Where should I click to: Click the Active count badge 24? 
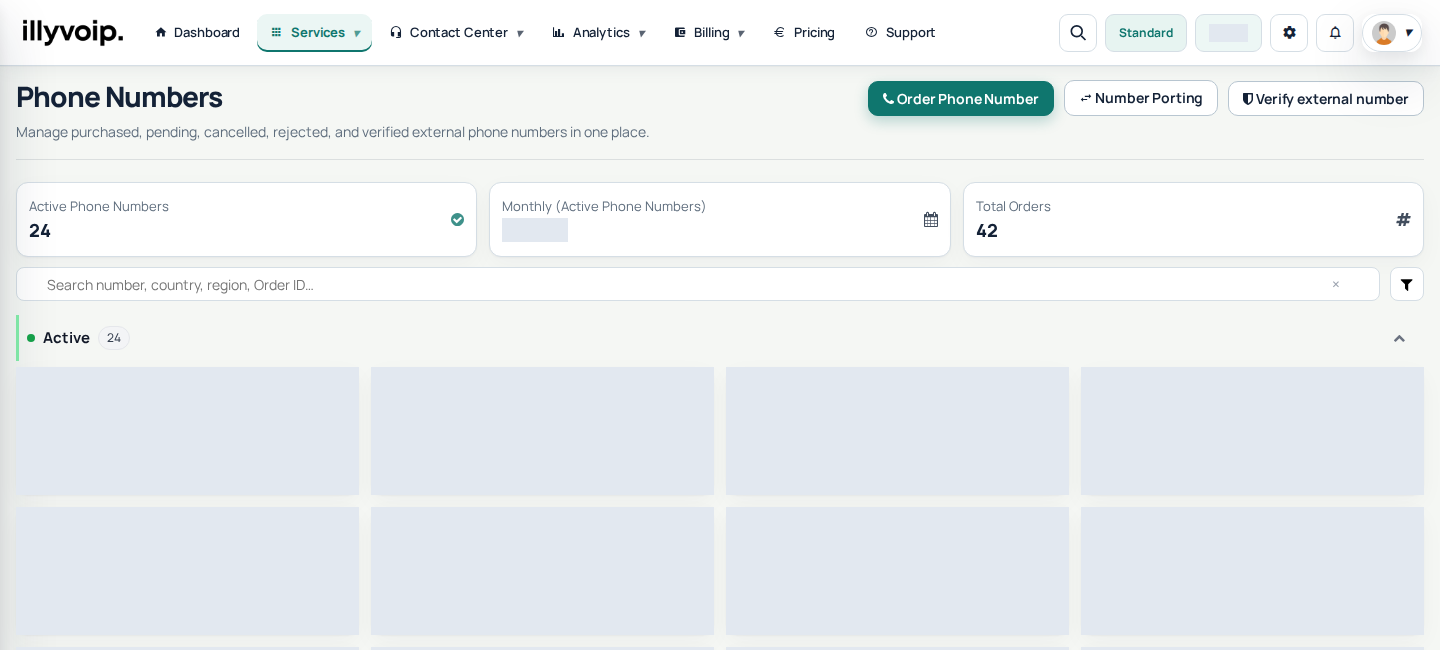[114, 338]
